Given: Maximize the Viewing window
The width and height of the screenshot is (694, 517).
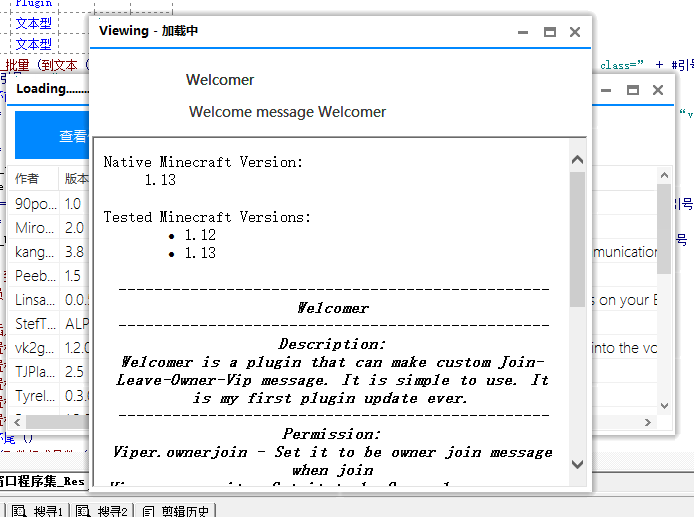Looking at the screenshot, I should tap(549, 32).
